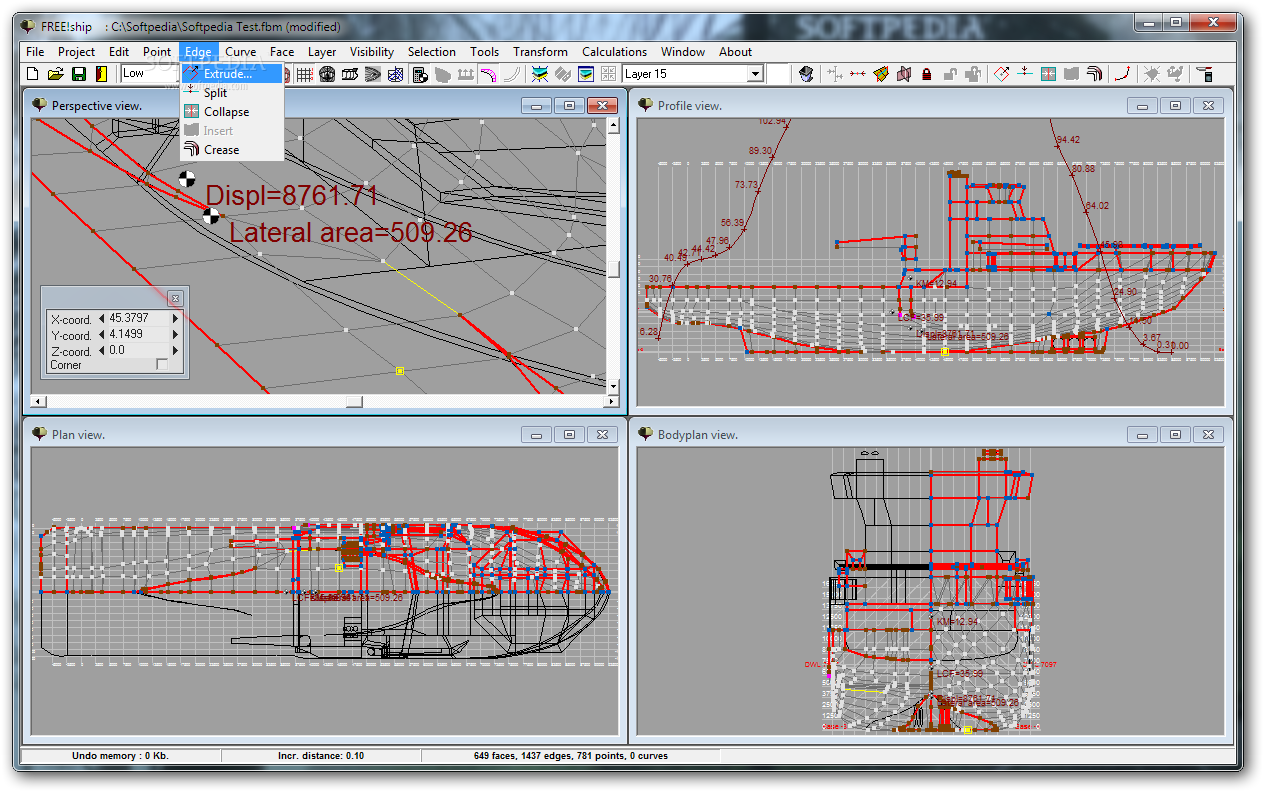Open the Selection menu
This screenshot has width=1264, height=792.
pyautogui.click(x=431, y=51)
